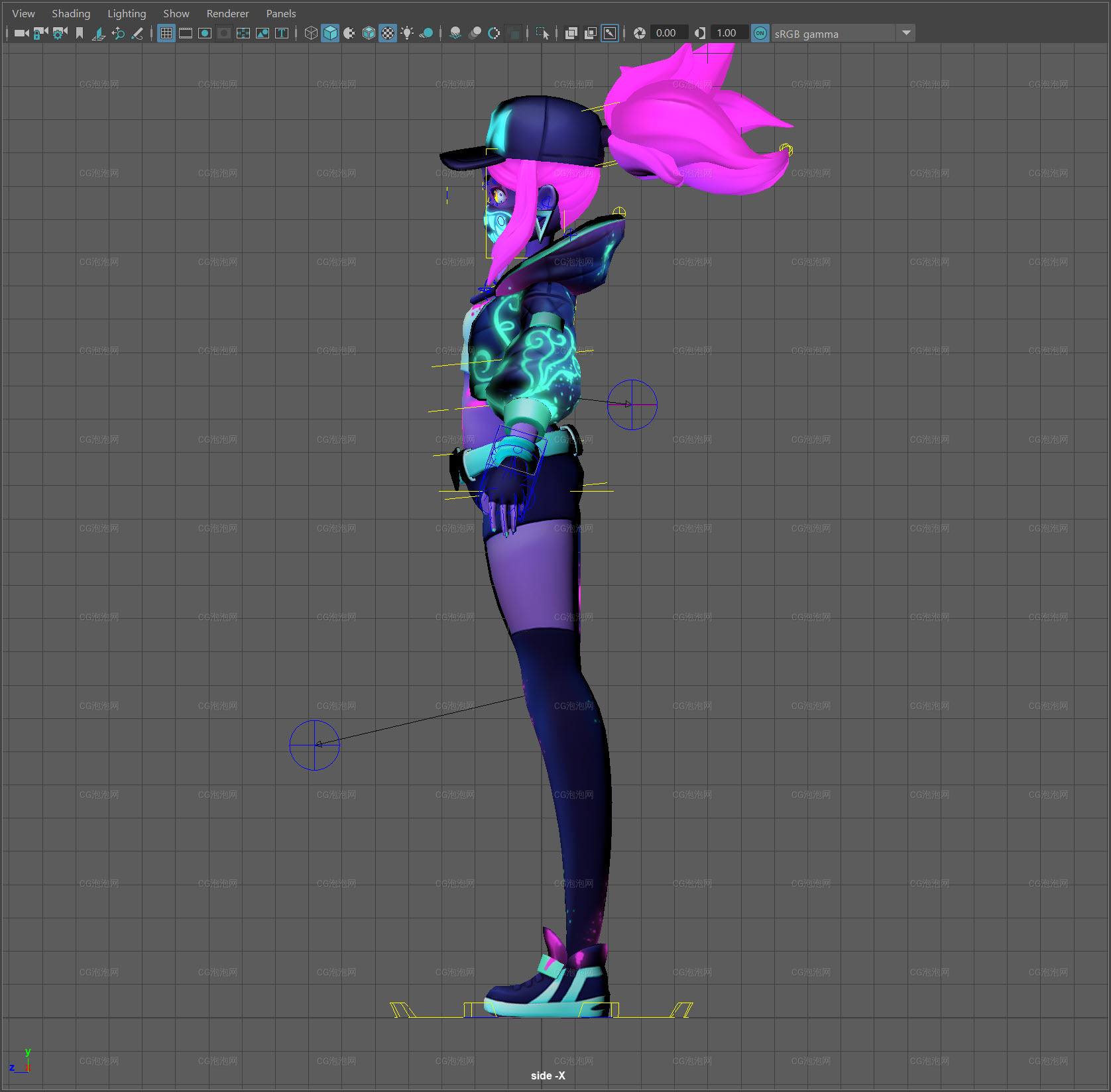Open the Show menu
Image resolution: width=1111 pixels, height=1092 pixels.
pyautogui.click(x=176, y=13)
